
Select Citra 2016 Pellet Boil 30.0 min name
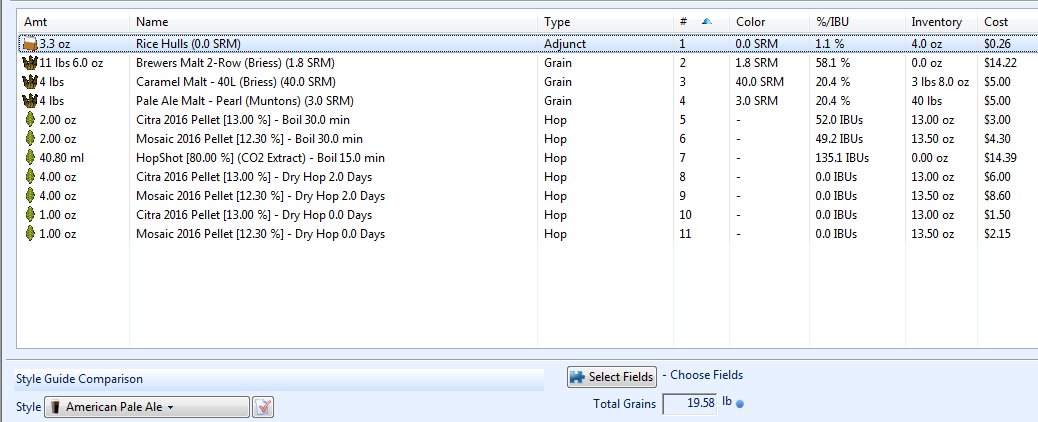coord(243,120)
